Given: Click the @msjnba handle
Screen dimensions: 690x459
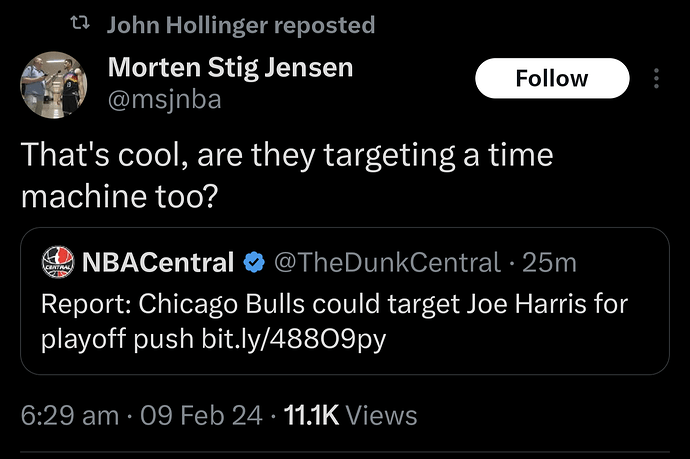Looking at the screenshot, I should coord(165,99).
